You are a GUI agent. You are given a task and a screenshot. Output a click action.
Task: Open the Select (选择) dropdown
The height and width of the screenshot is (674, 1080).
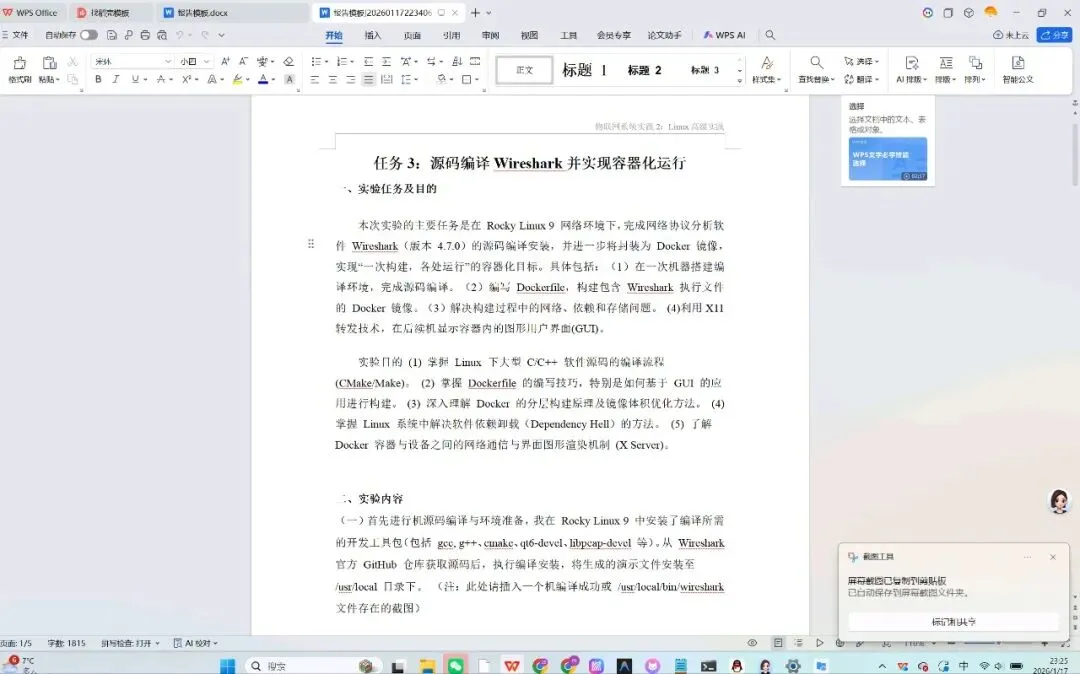(x=862, y=61)
